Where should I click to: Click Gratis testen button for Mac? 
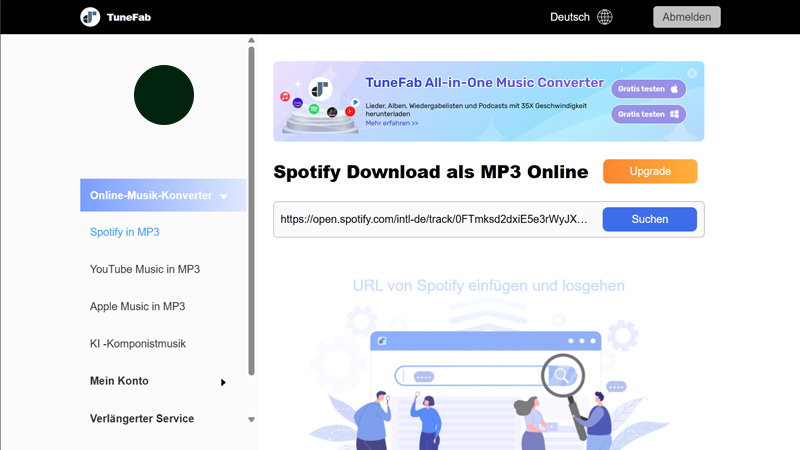(648, 89)
